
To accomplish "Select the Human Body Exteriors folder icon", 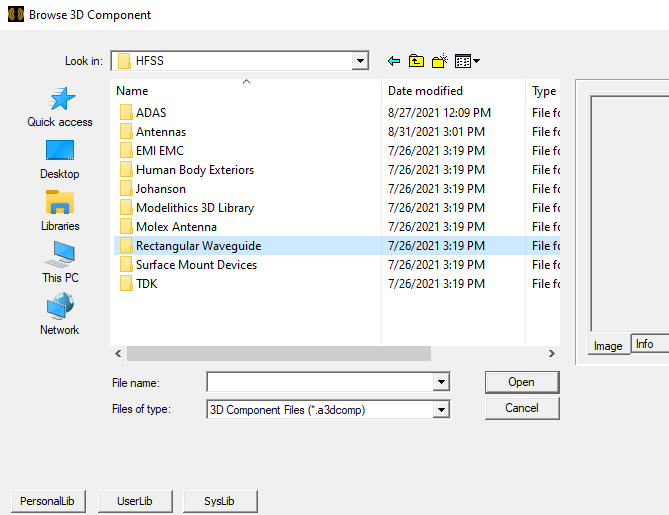I will tap(126, 169).
